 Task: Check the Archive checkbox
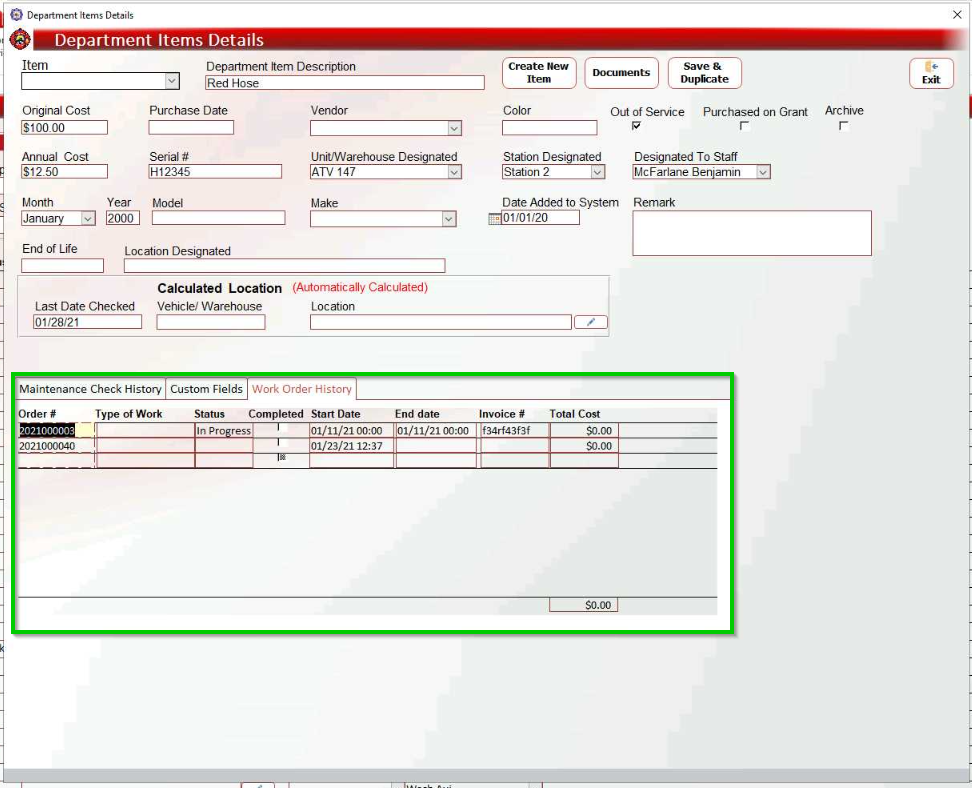(844, 126)
